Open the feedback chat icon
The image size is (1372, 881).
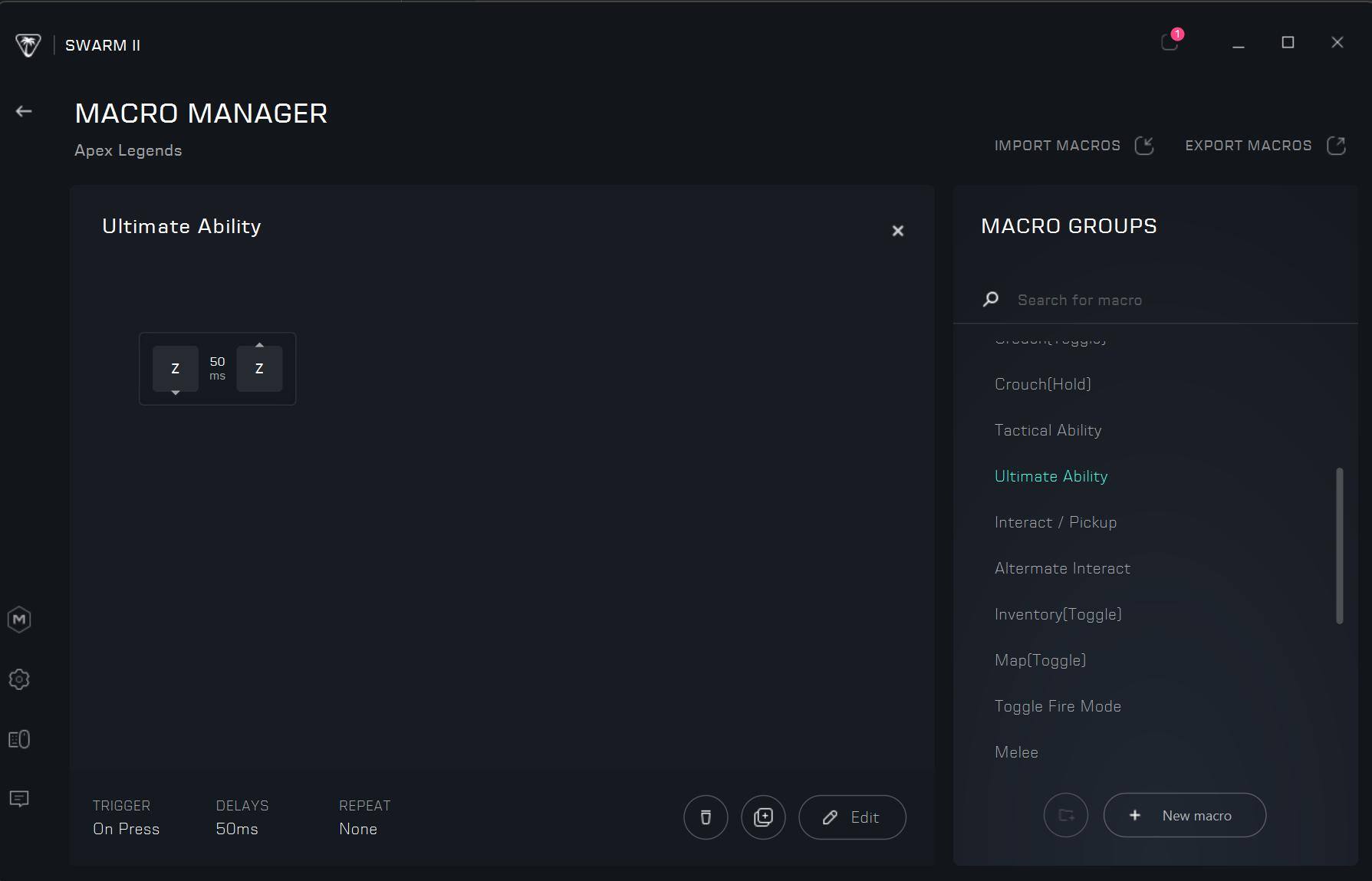19,799
